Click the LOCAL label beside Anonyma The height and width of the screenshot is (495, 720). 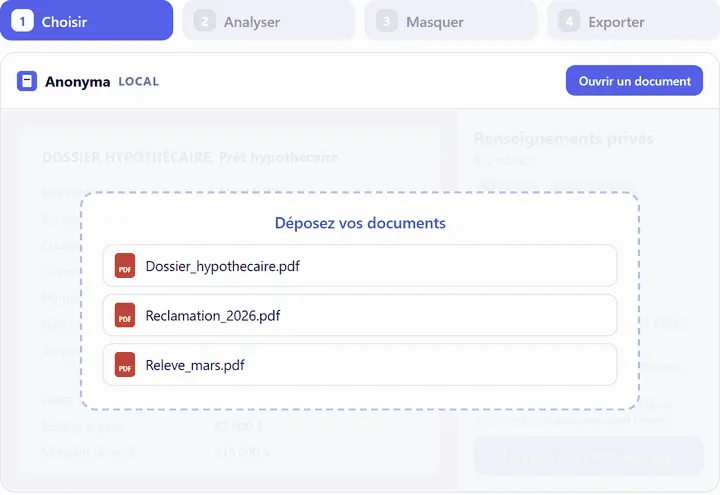pos(139,82)
